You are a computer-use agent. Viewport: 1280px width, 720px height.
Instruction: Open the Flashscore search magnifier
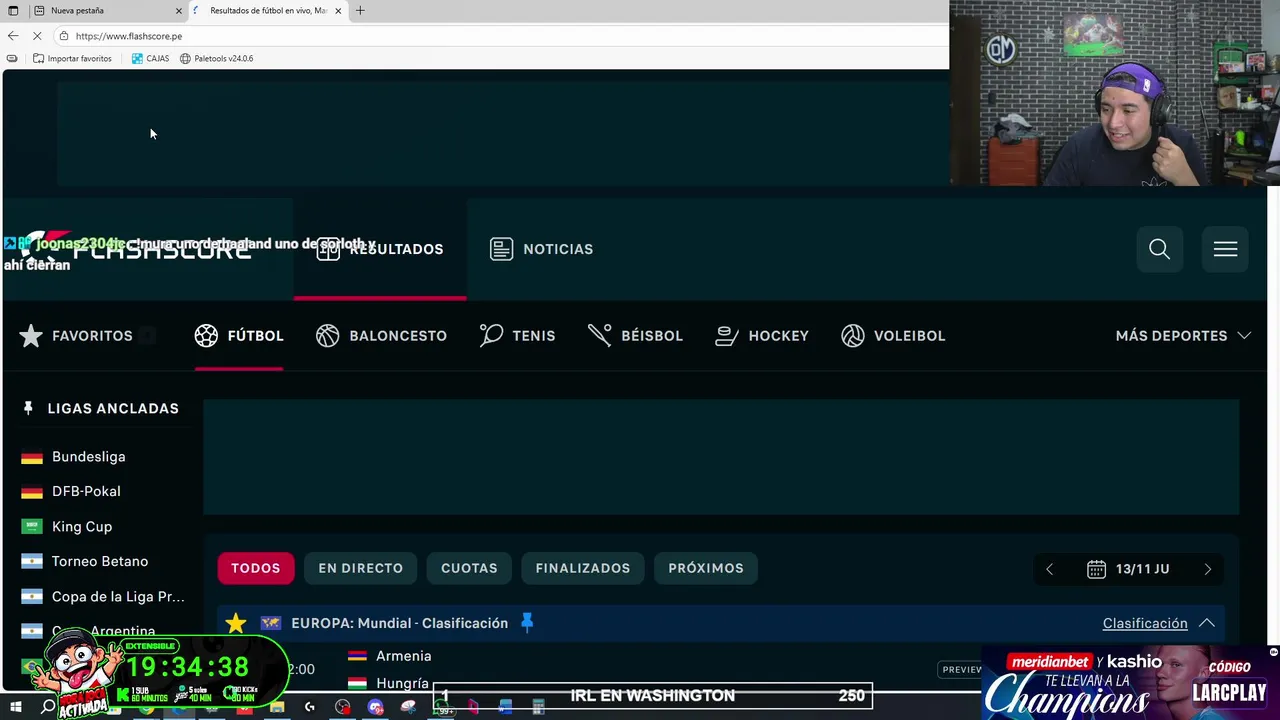pyautogui.click(x=1159, y=249)
